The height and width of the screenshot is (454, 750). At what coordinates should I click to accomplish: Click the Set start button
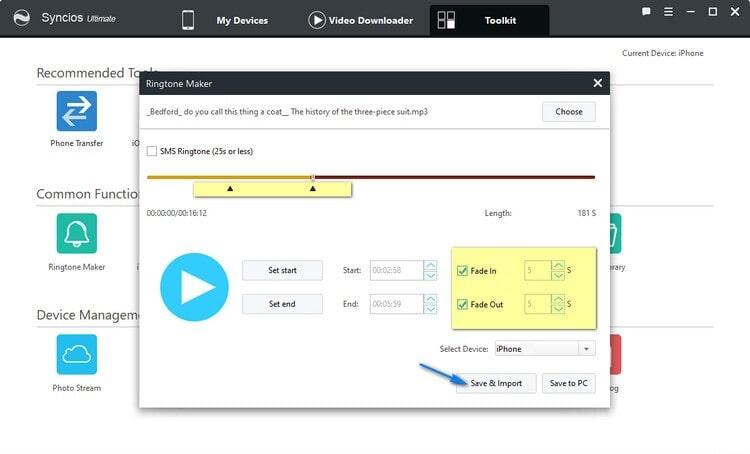tap(282, 270)
